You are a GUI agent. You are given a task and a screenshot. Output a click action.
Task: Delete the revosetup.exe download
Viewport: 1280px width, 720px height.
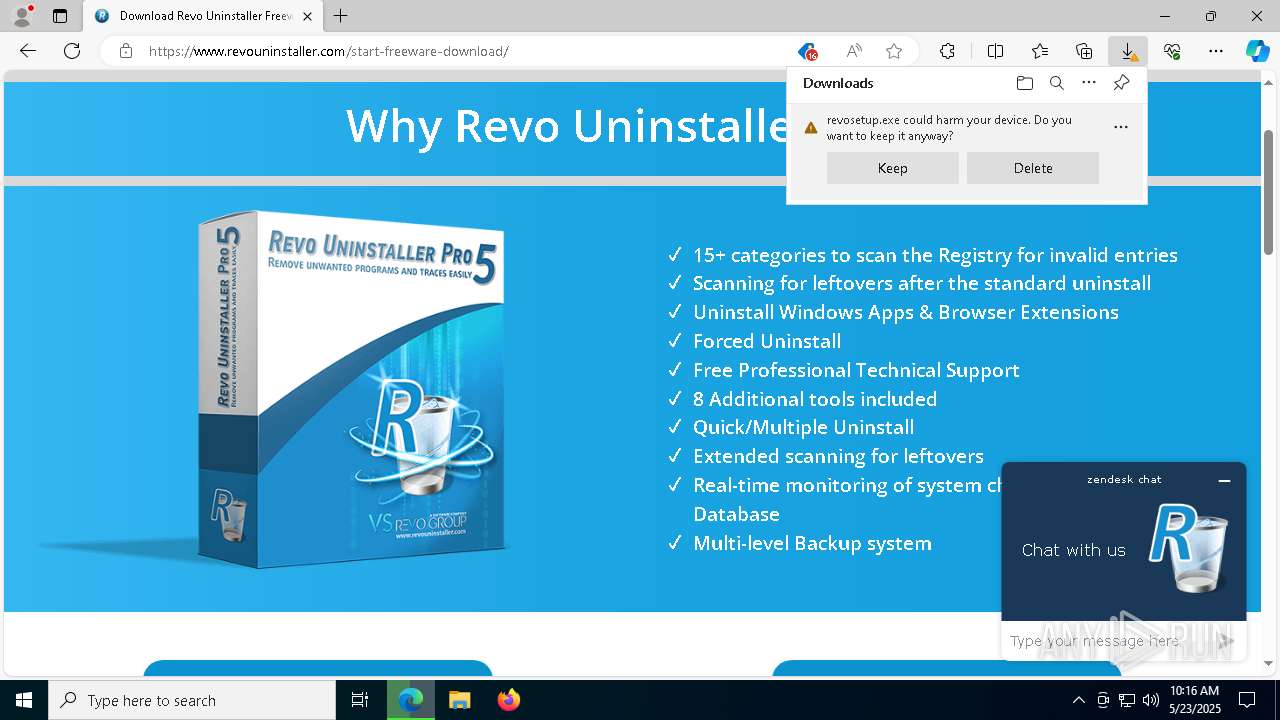(1033, 168)
